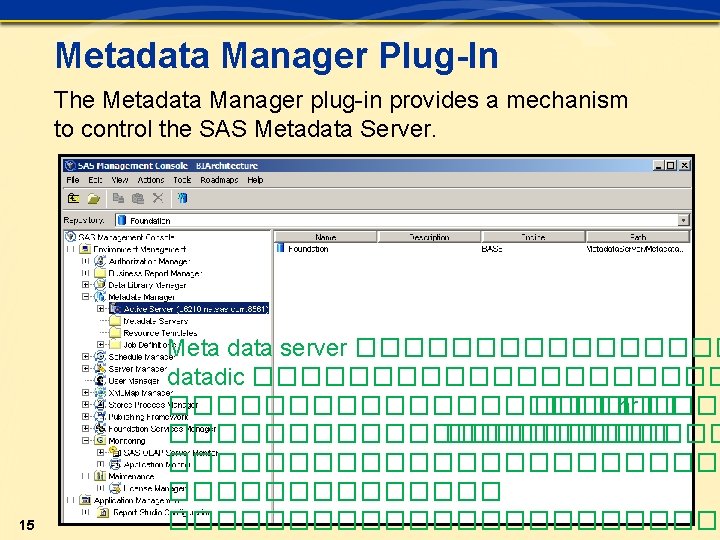Sort by the Engine column header
The image size is (720, 540).
tap(533, 237)
